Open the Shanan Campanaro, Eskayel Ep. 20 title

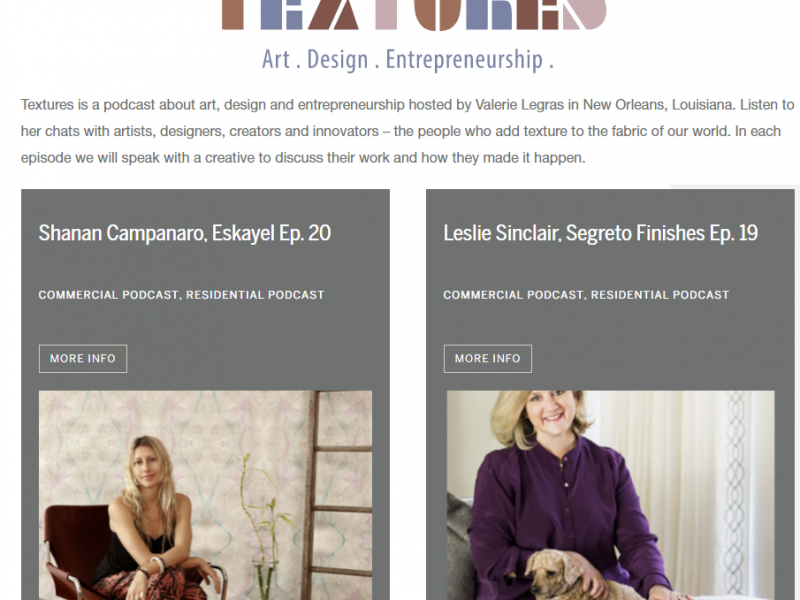185,233
